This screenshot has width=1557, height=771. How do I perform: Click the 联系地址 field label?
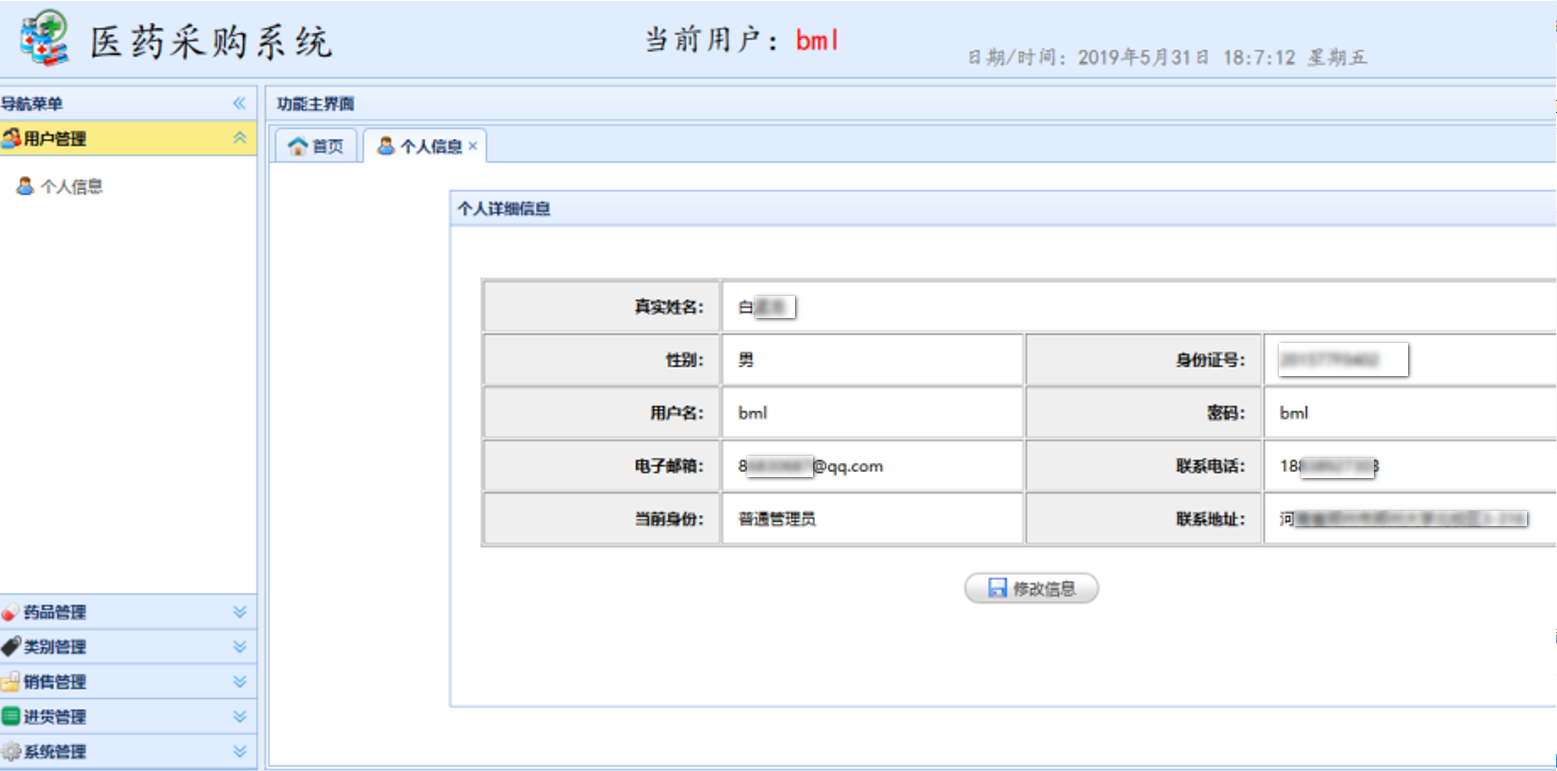[x=1211, y=519]
